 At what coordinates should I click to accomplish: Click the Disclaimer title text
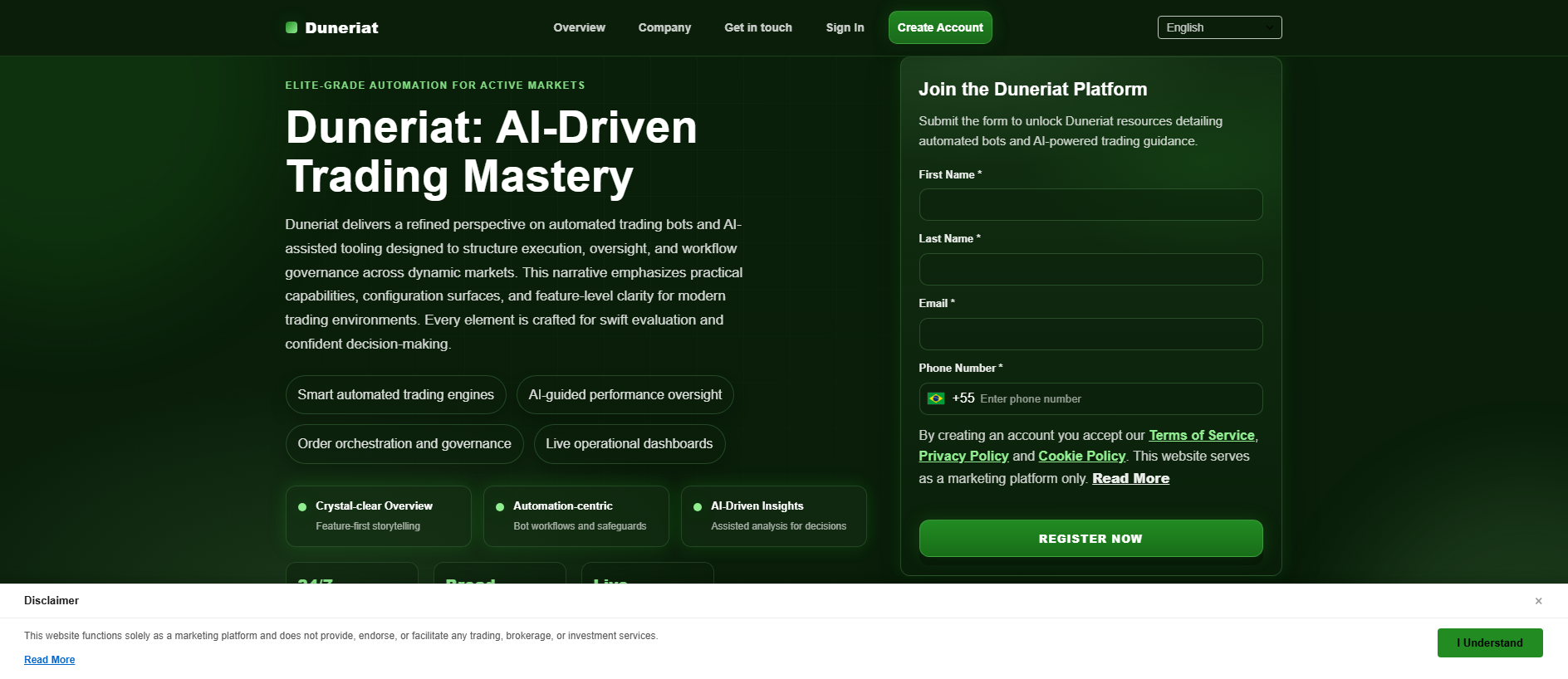(51, 600)
